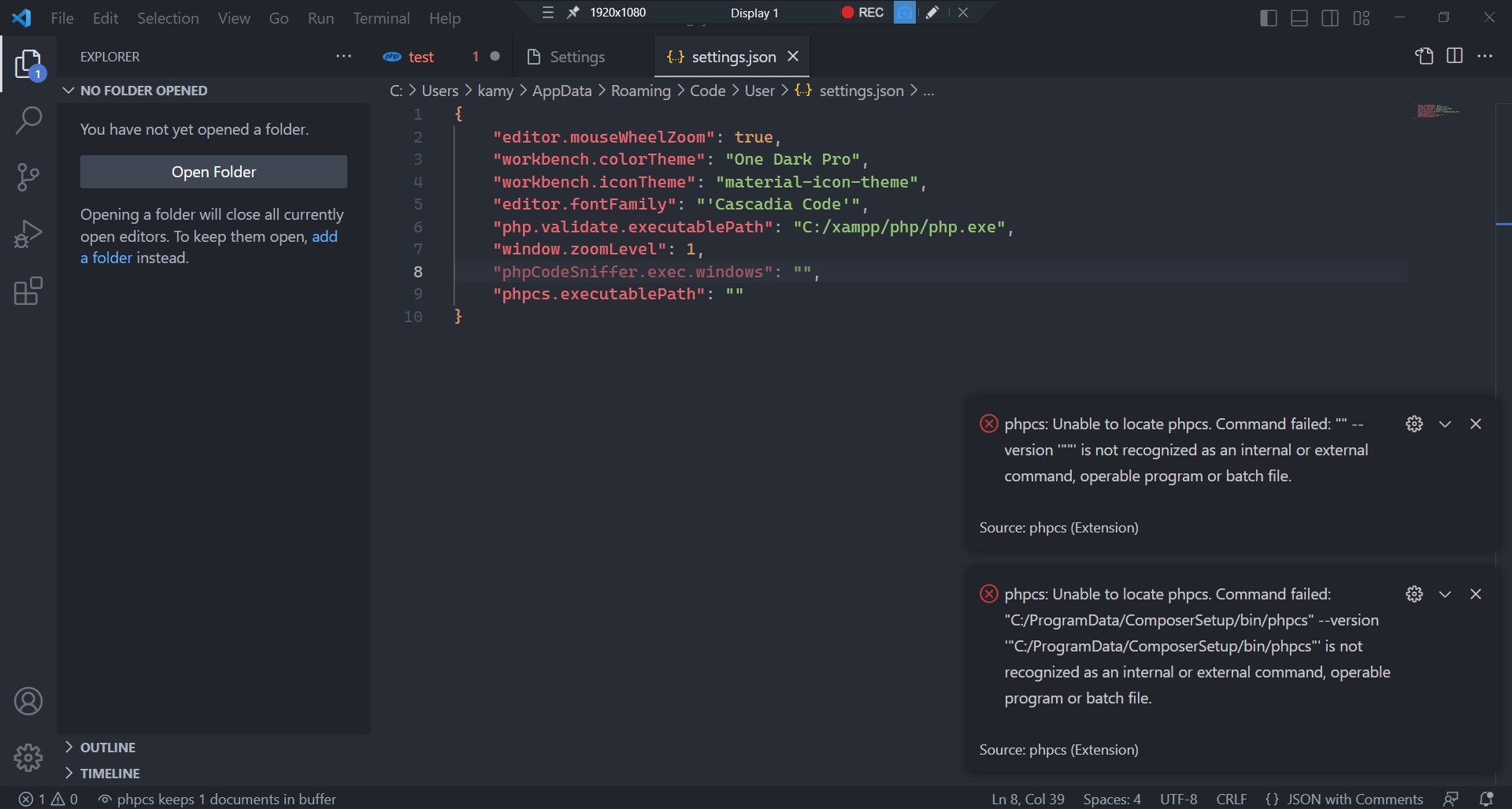The image size is (1512, 809).
Task: Open gear on first phpcs notification
Action: [1414, 424]
